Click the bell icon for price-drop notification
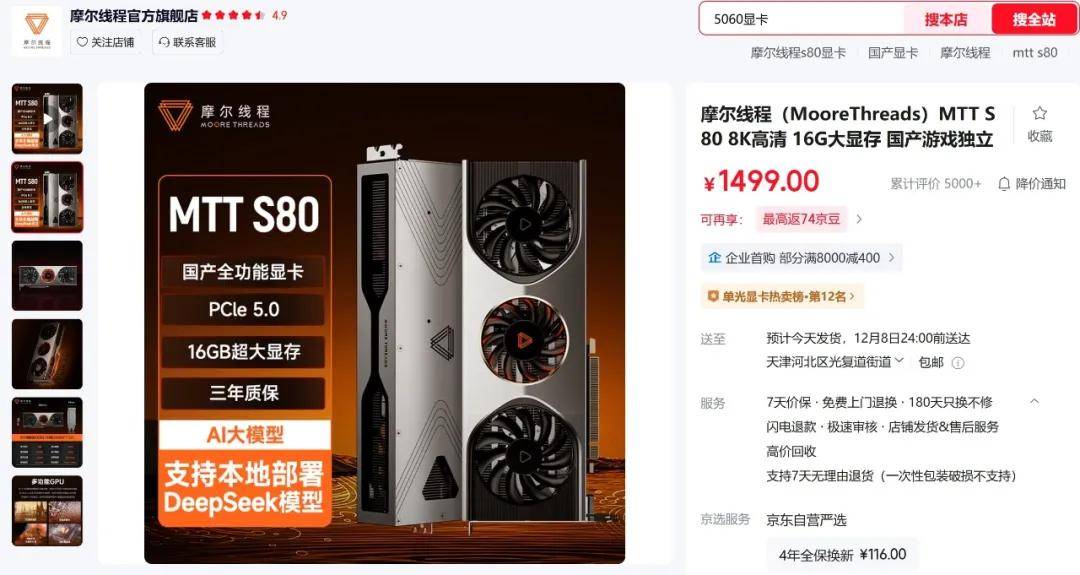The width and height of the screenshot is (1080, 575). (1004, 183)
